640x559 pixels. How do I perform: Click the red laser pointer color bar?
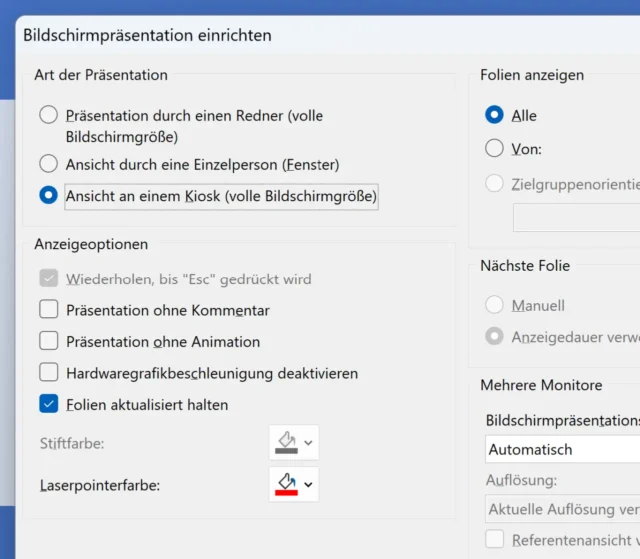(x=286, y=493)
